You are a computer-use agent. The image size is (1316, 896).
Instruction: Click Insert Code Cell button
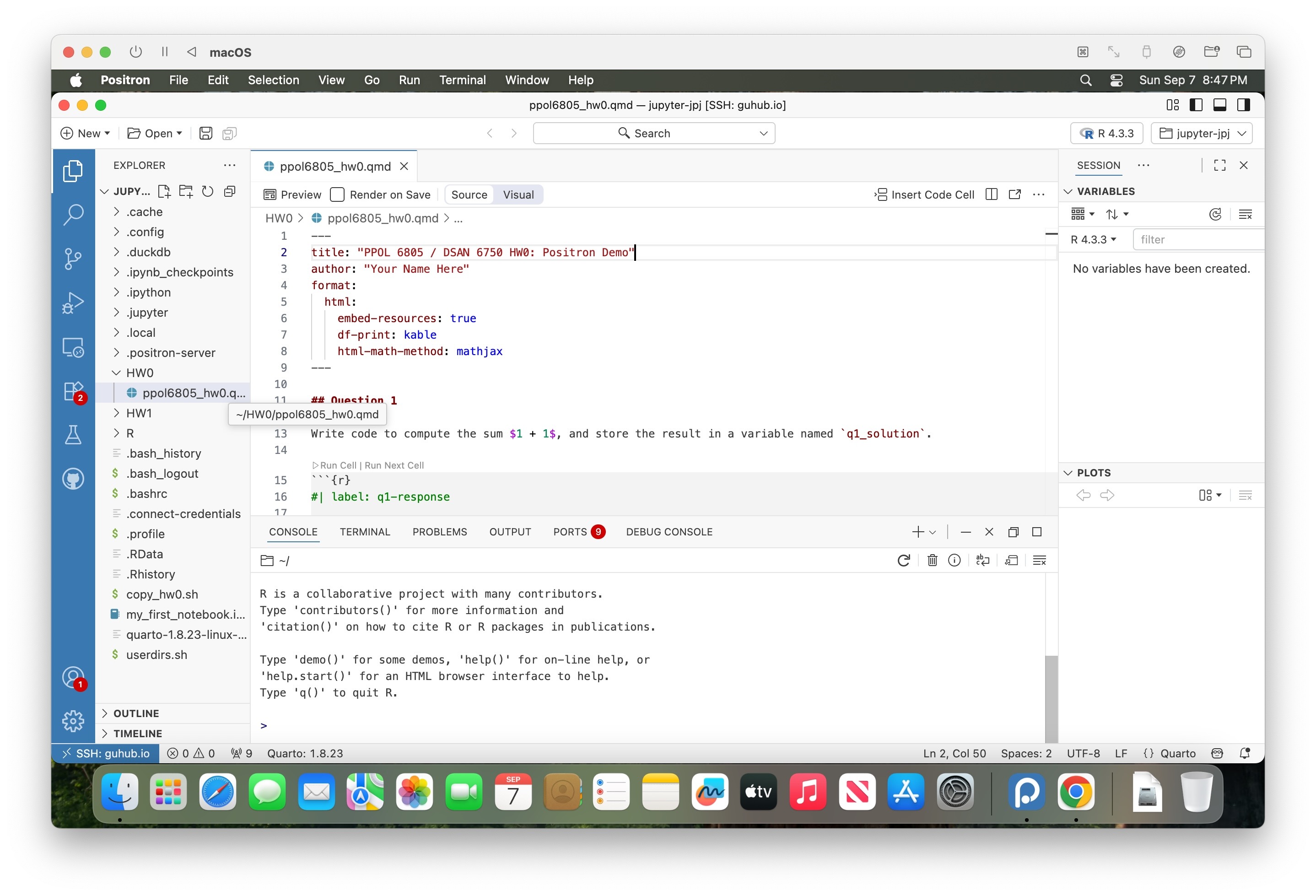pos(924,194)
